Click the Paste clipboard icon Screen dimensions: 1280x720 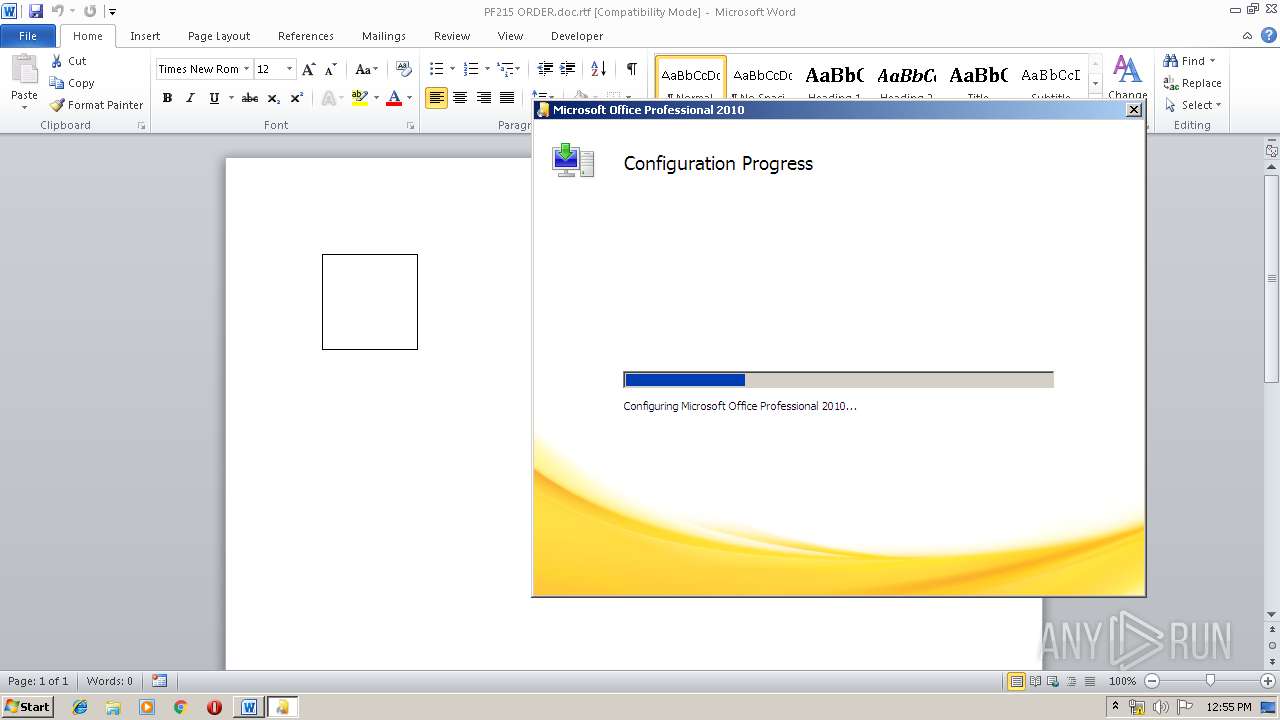[x=24, y=70]
